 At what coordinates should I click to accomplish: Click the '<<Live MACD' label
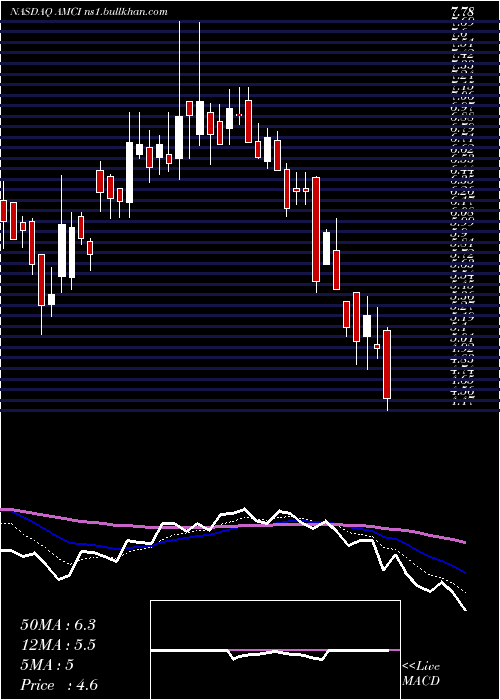421,674
